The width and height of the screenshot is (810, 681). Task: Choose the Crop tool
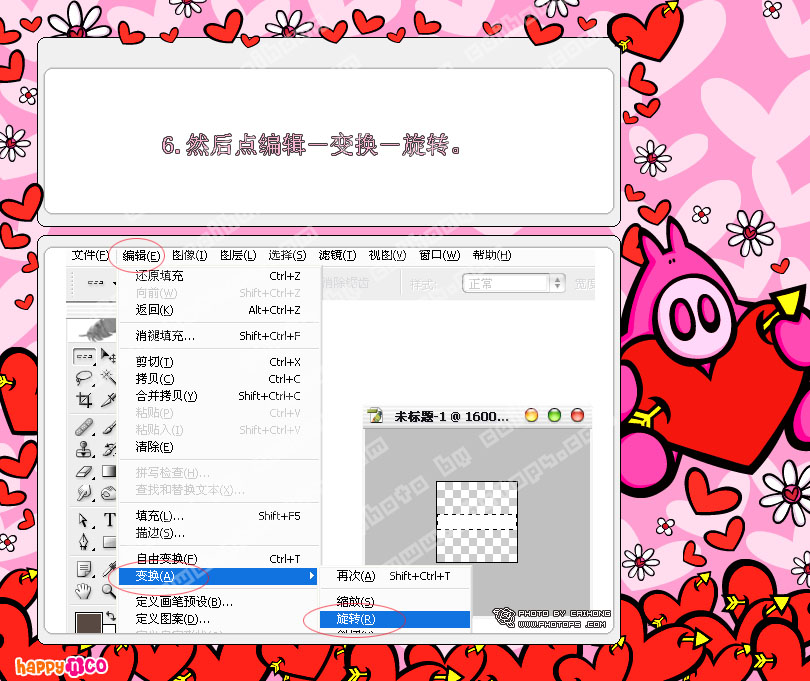point(85,400)
